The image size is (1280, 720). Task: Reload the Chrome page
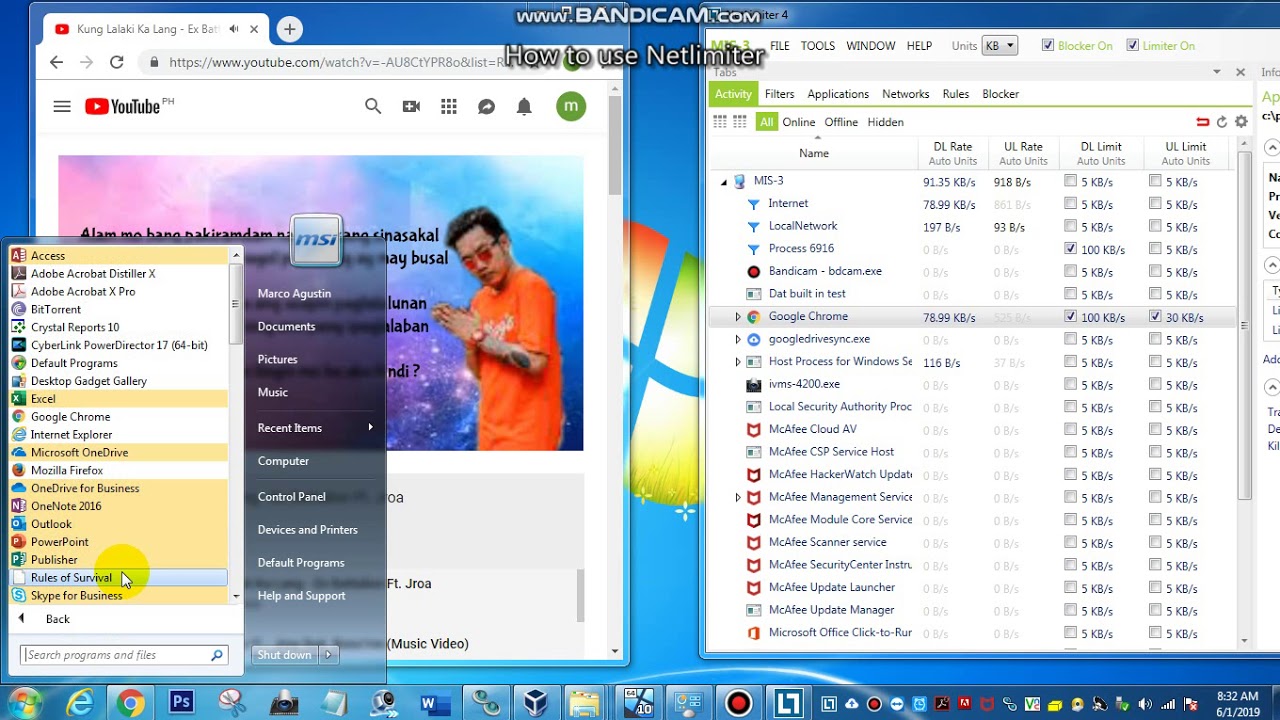(117, 62)
